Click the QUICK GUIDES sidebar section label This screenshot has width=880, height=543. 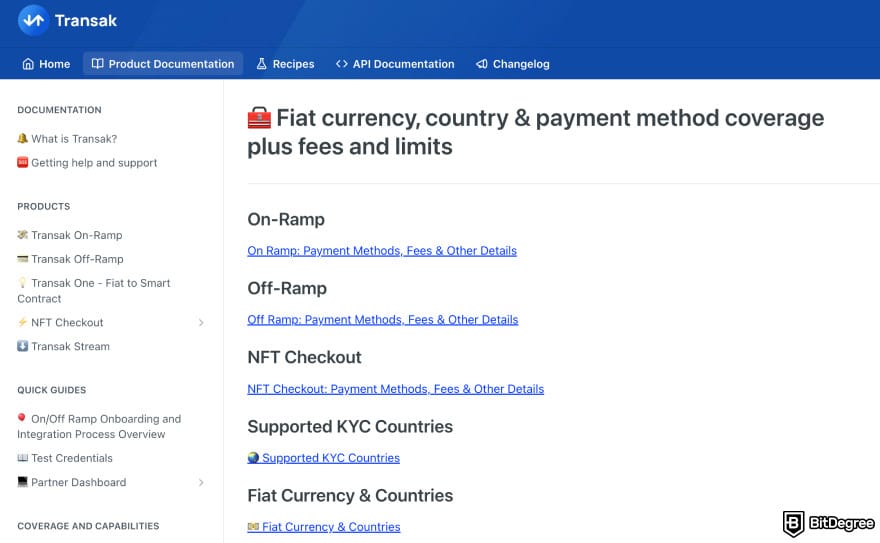click(x=52, y=390)
